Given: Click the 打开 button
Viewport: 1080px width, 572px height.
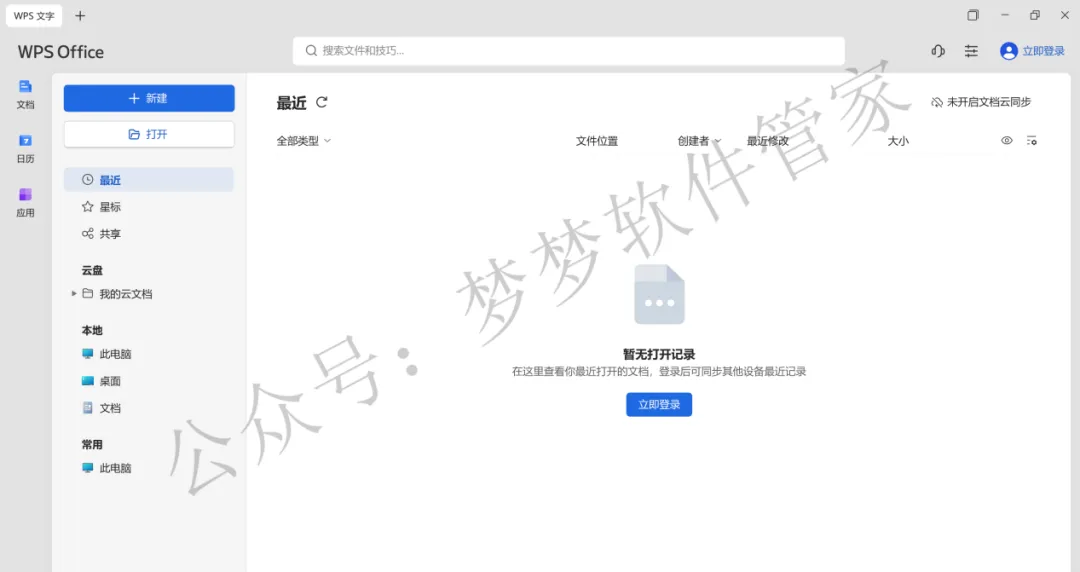Looking at the screenshot, I should [149, 134].
